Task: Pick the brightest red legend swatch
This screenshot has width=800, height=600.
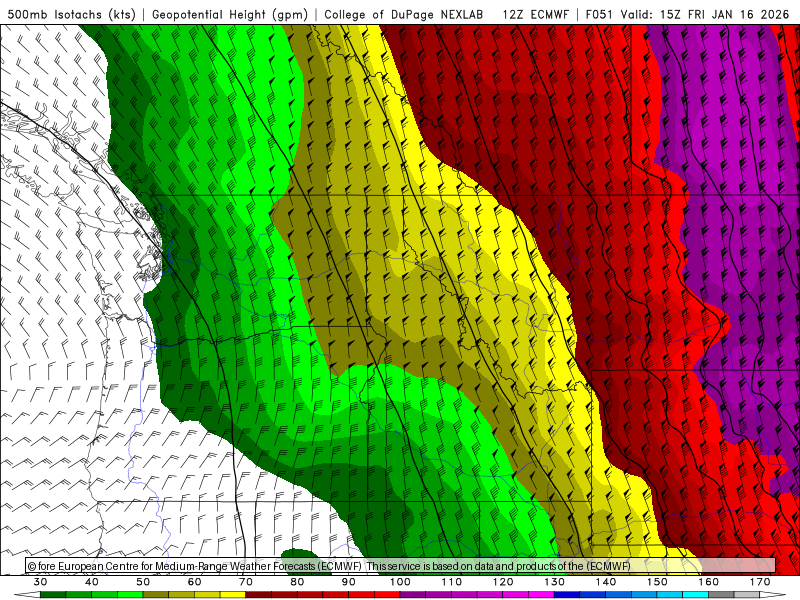Action: 387,595
